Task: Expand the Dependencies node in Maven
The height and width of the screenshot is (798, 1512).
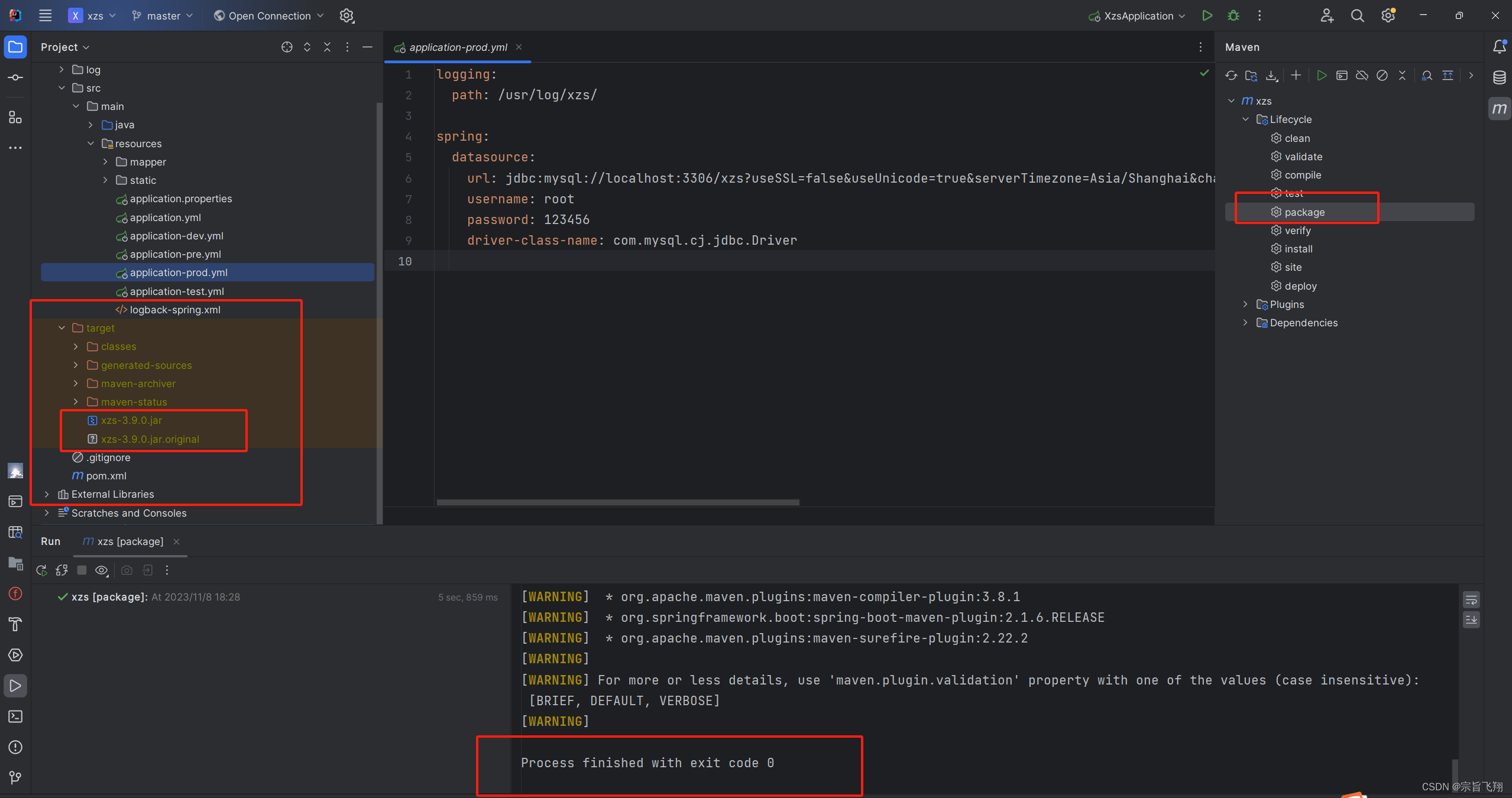Action: point(1245,323)
